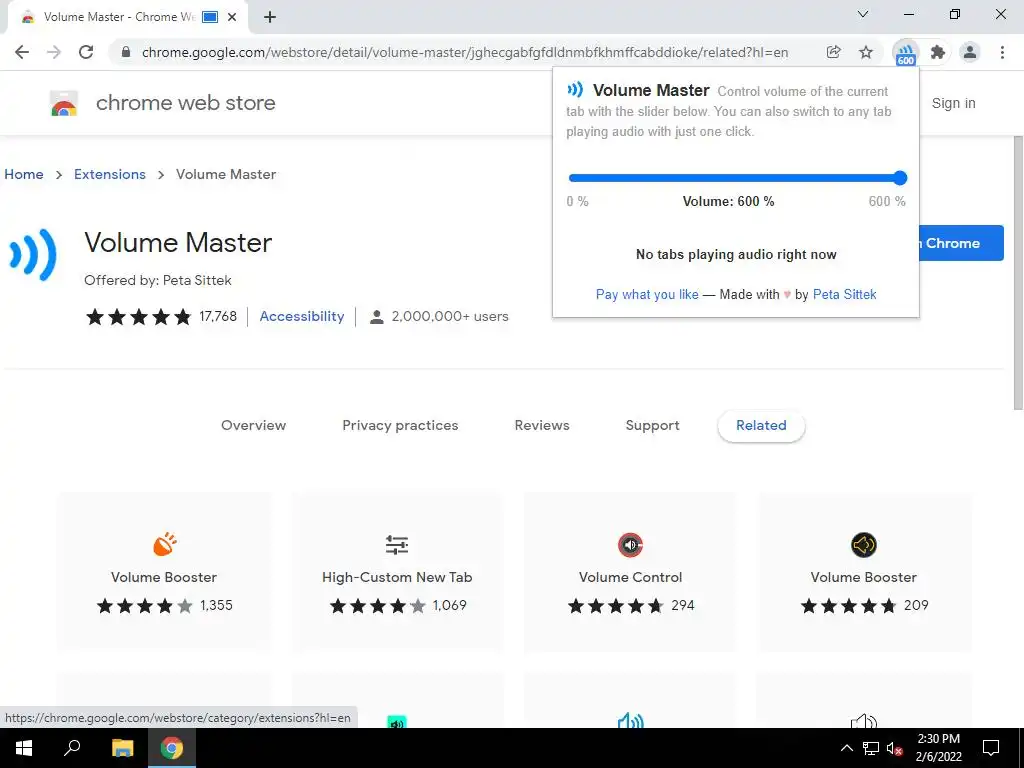Screen dimensions: 1024x768
Task: Click the Volume Control red speaker icon
Action: pos(630,545)
